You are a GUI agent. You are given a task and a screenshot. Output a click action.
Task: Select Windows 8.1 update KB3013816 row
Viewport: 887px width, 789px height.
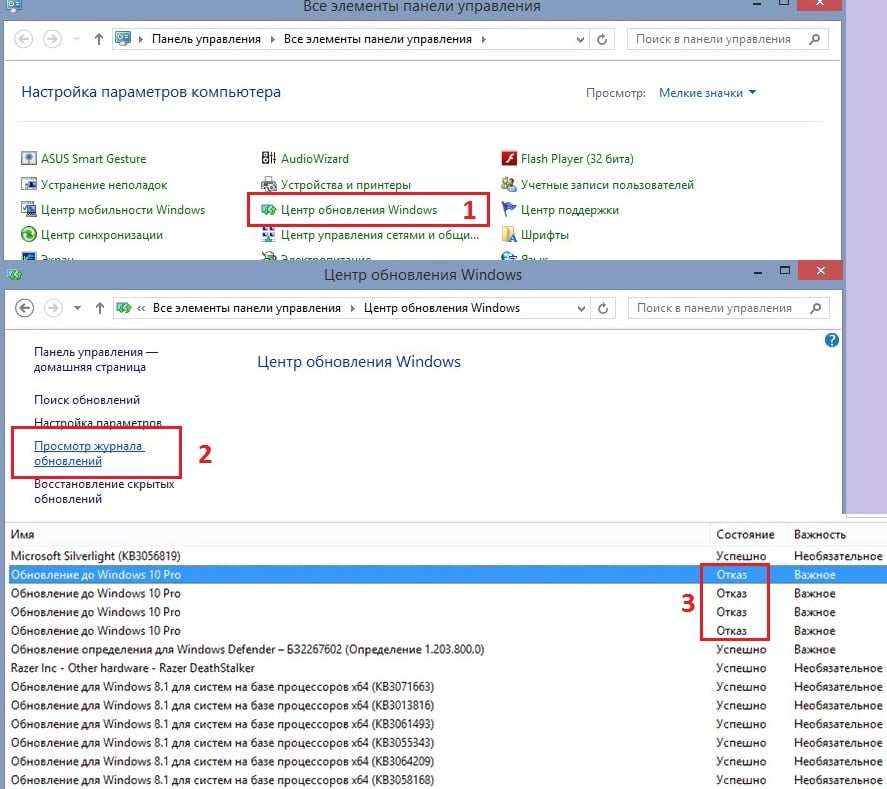pos(446,705)
